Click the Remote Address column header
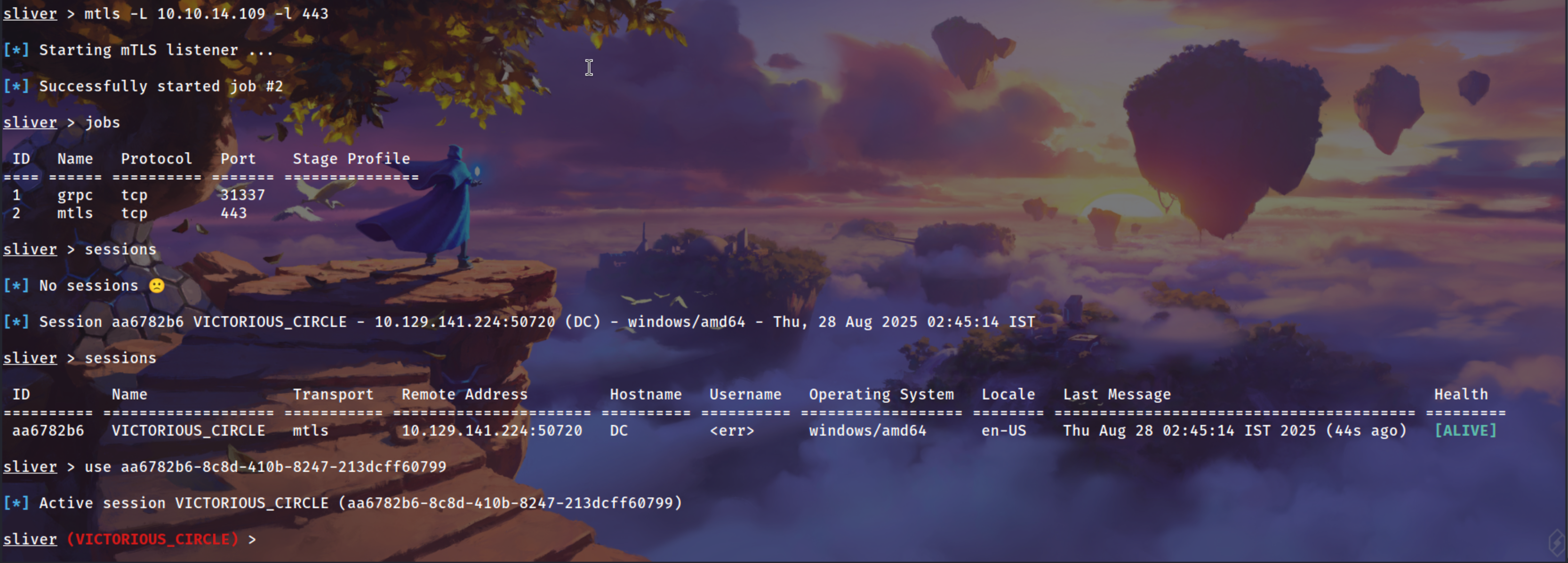 pos(464,394)
